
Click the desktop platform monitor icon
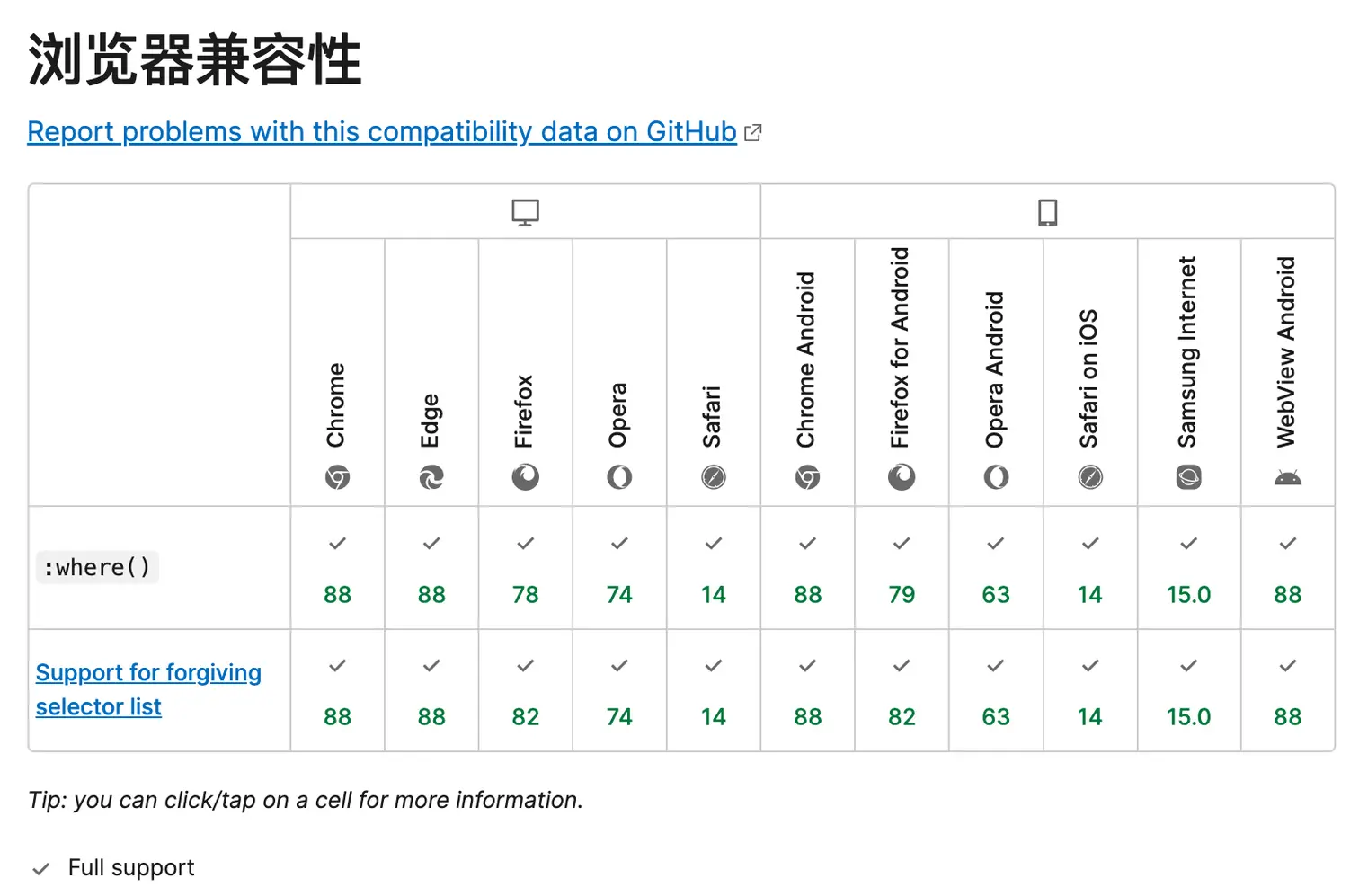pyautogui.click(x=526, y=213)
